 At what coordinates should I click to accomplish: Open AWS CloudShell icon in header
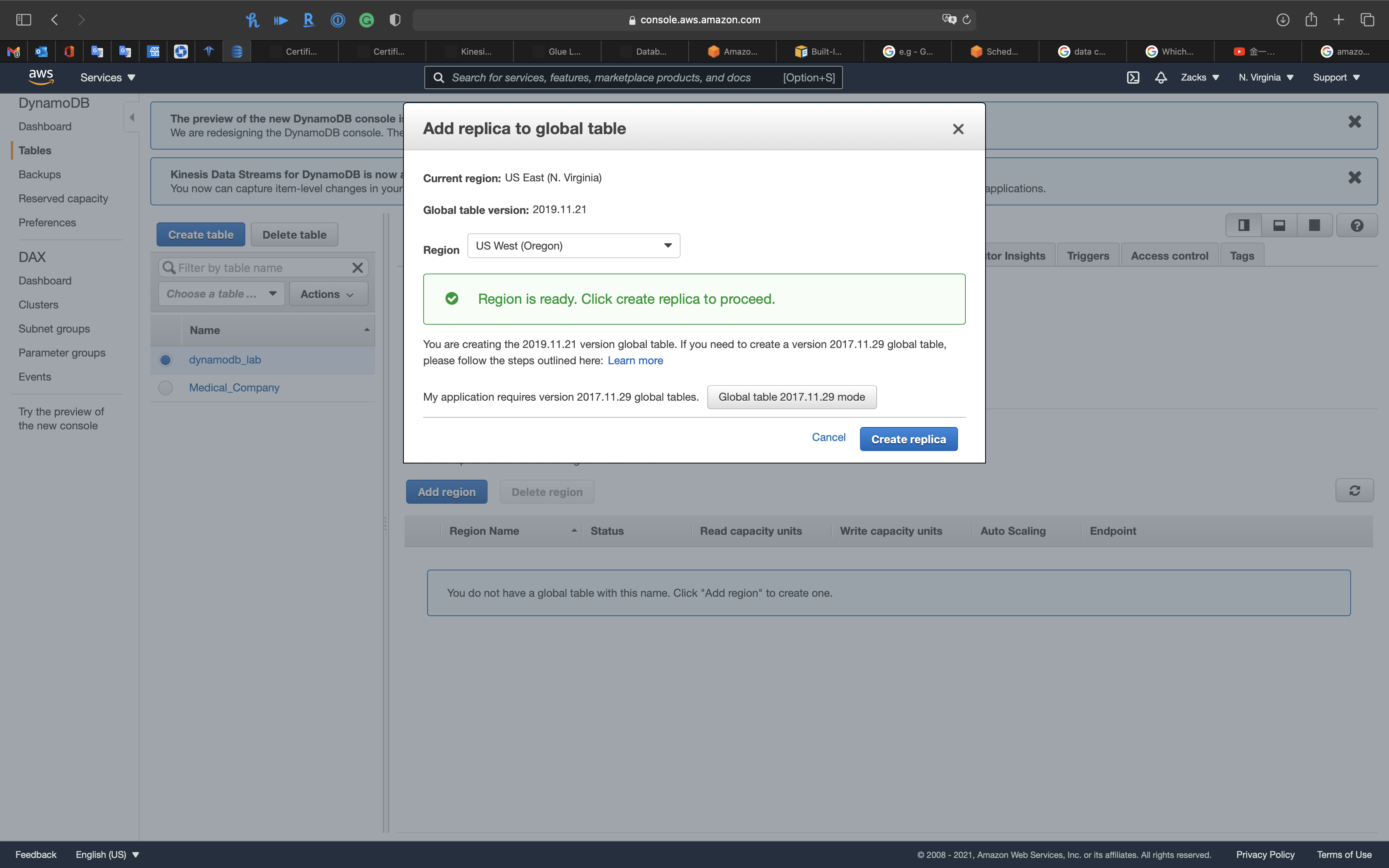pos(1132,77)
